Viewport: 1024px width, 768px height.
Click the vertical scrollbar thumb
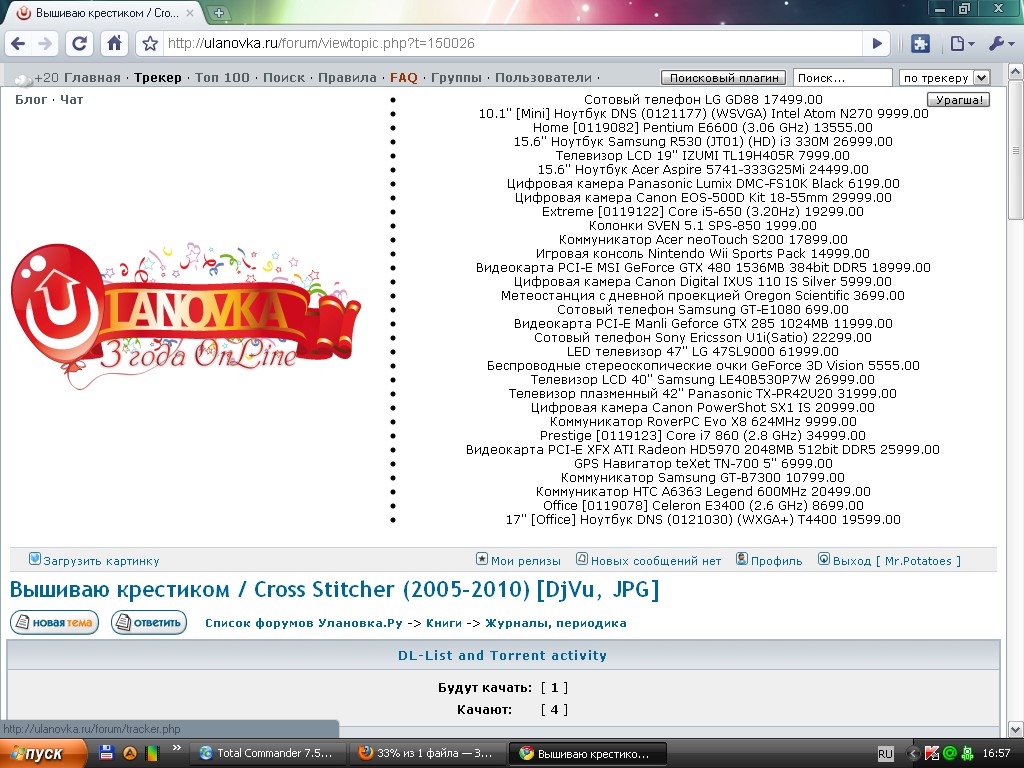[1016, 150]
